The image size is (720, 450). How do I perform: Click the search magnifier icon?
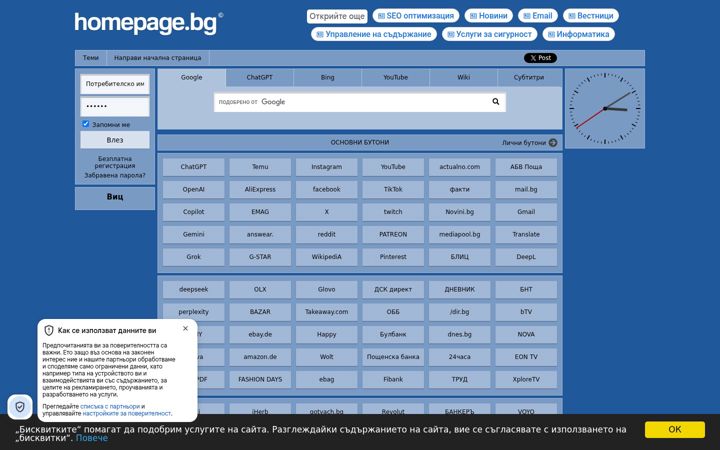click(x=495, y=101)
